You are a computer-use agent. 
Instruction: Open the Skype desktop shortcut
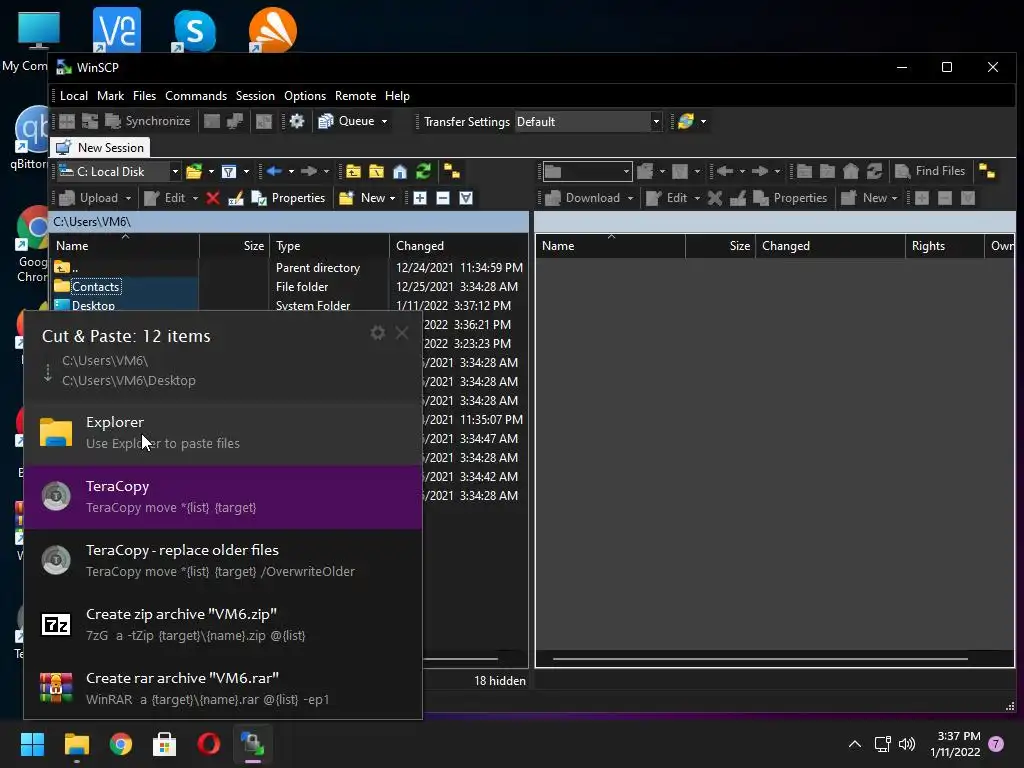pos(194,29)
